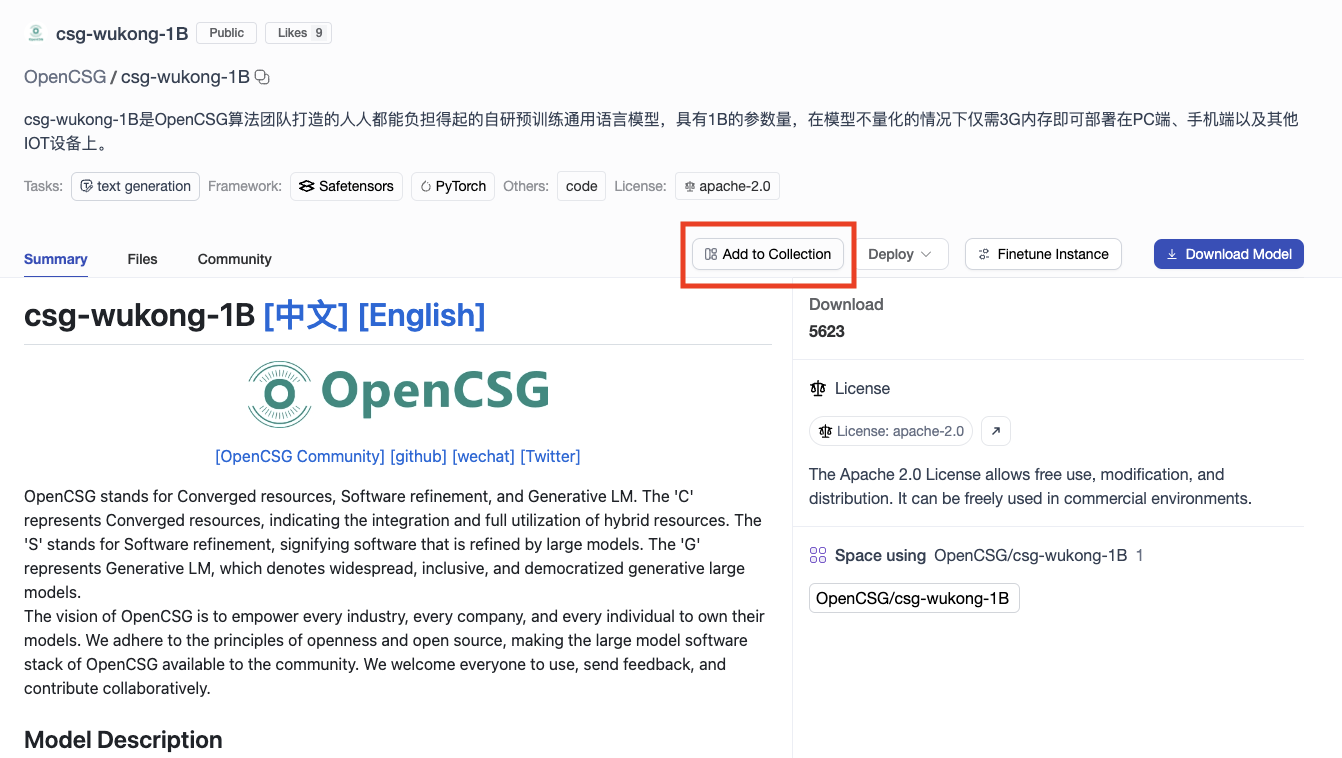Select the PyTorch framework tag

click(453, 186)
